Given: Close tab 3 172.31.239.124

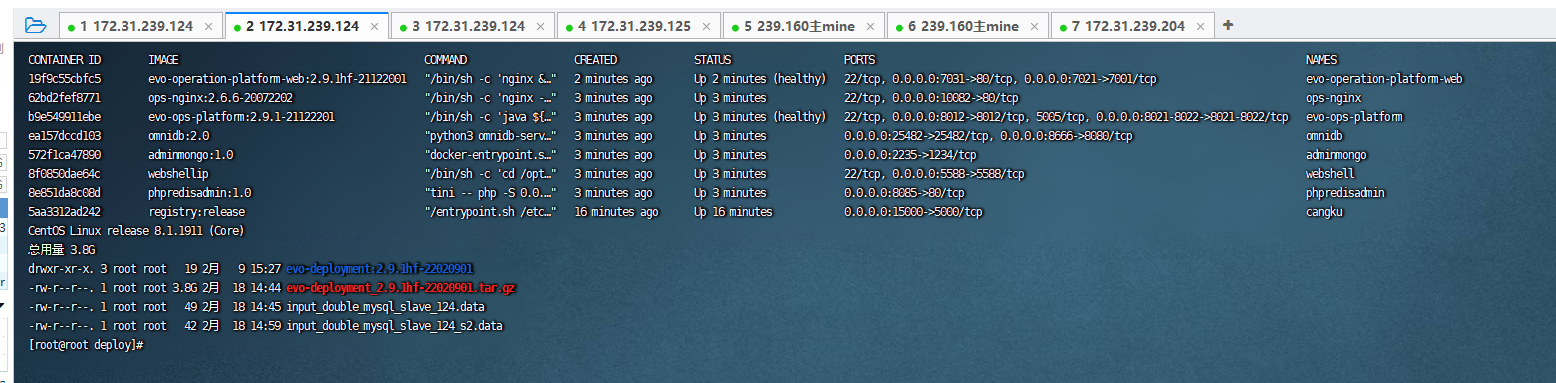Looking at the screenshot, I should [539, 26].
